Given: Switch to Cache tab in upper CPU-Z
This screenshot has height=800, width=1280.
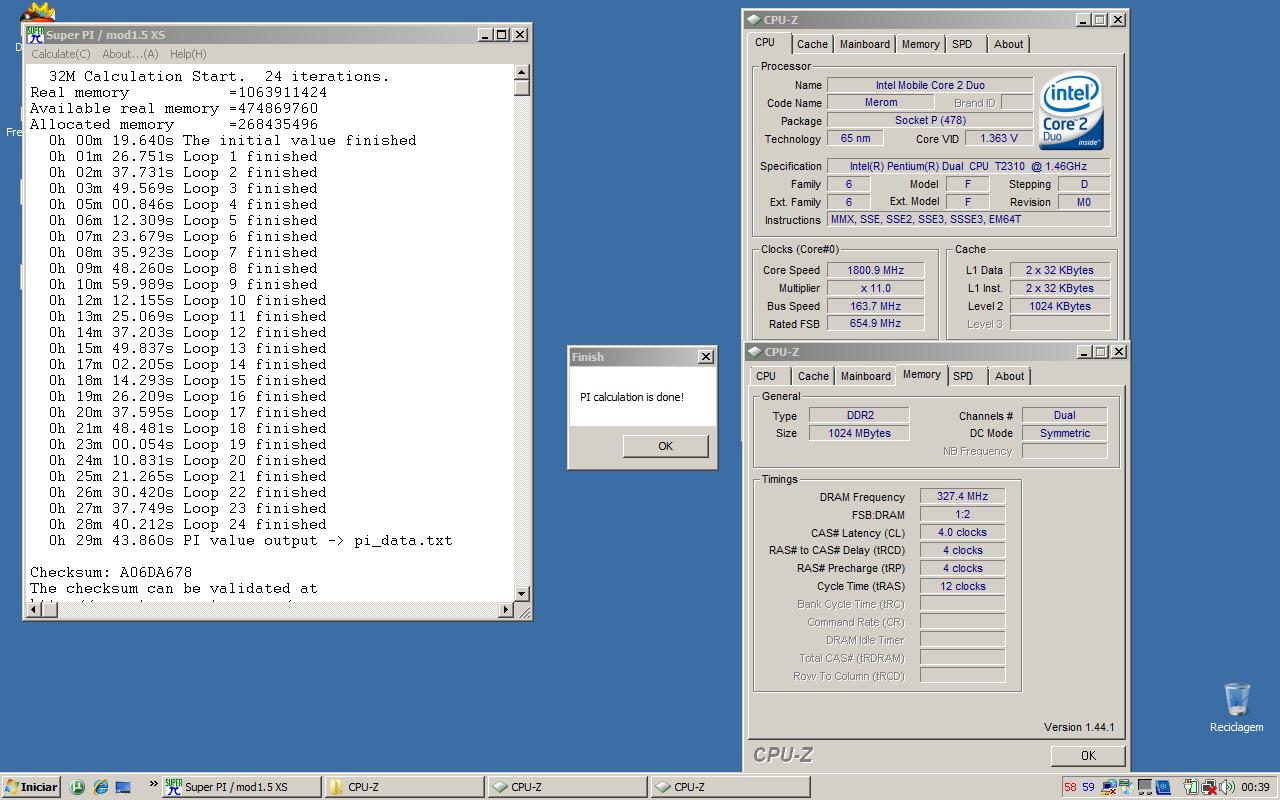Looking at the screenshot, I should (x=812, y=44).
